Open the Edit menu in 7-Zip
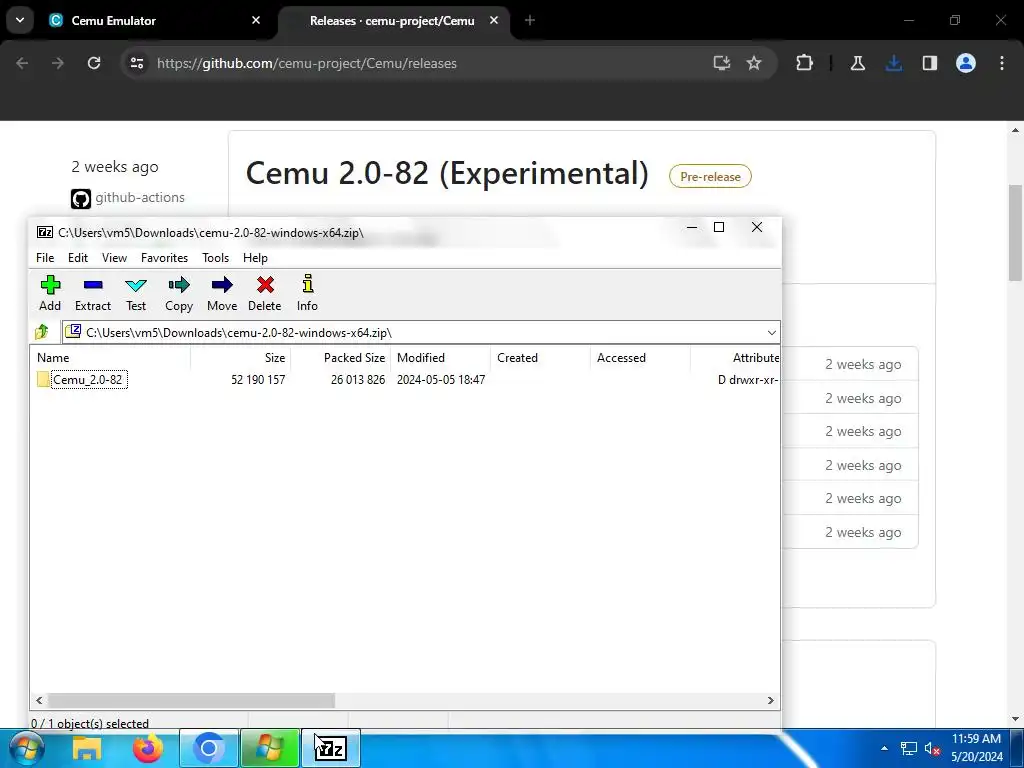Viewport: 1024px width, 768px height. coord(78,258)
